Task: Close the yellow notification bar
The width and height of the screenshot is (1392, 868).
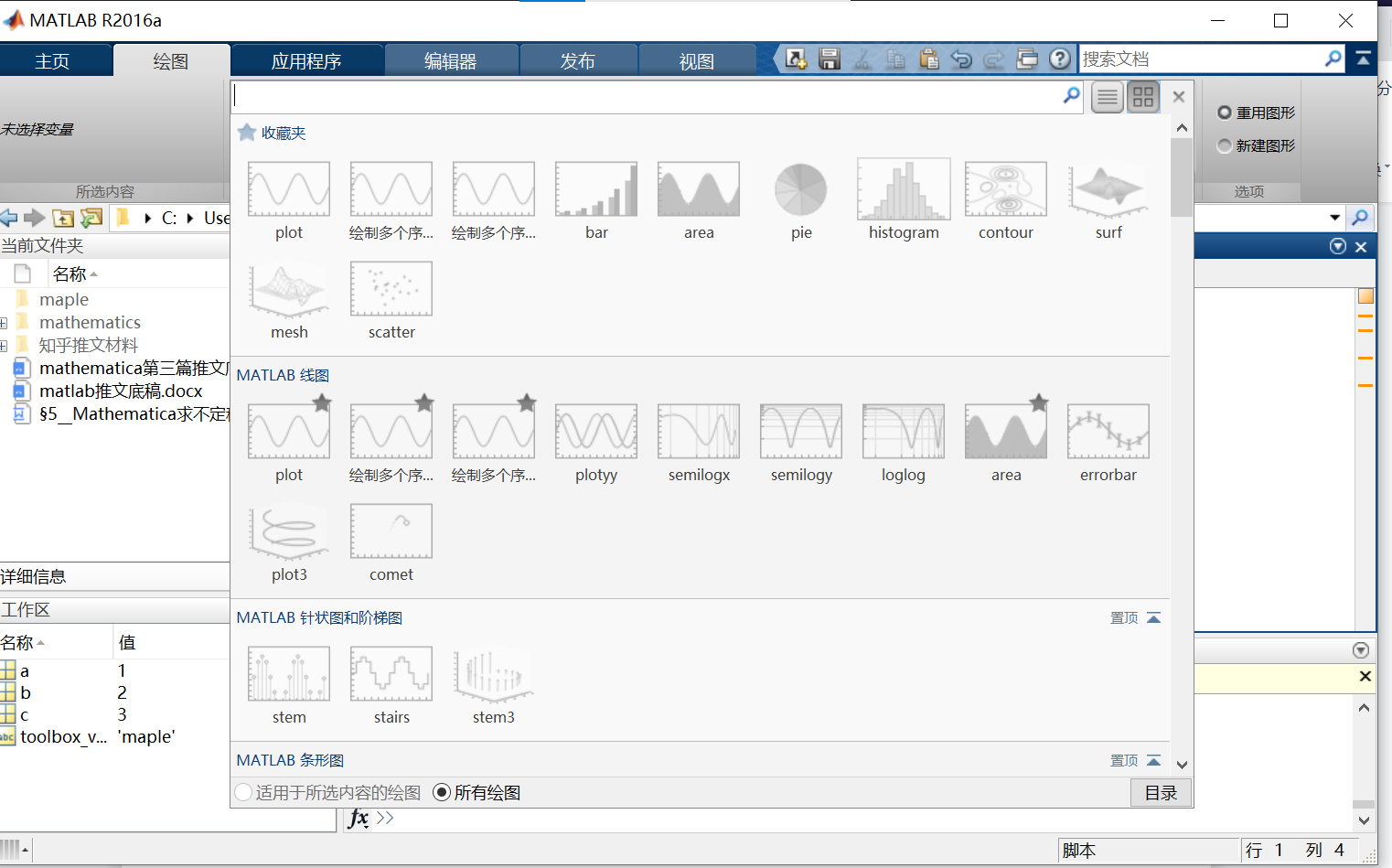Action: (1365, 677)
